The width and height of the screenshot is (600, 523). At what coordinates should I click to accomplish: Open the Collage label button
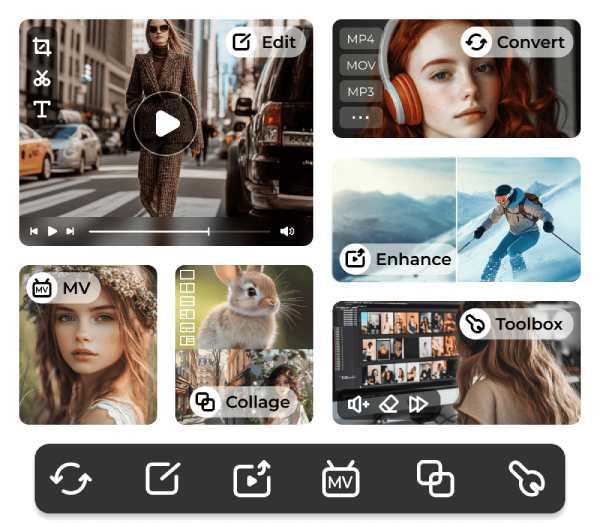[x=243, y=402]
